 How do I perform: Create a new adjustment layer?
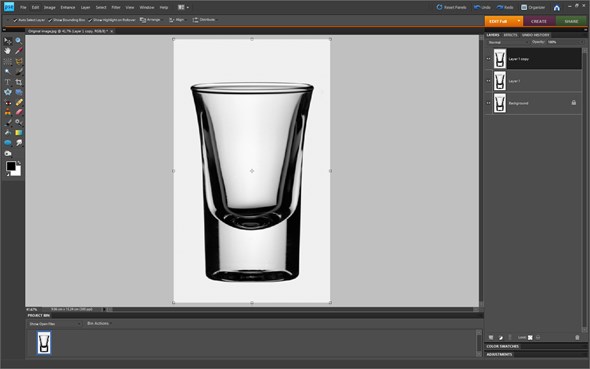coord(500,337)
